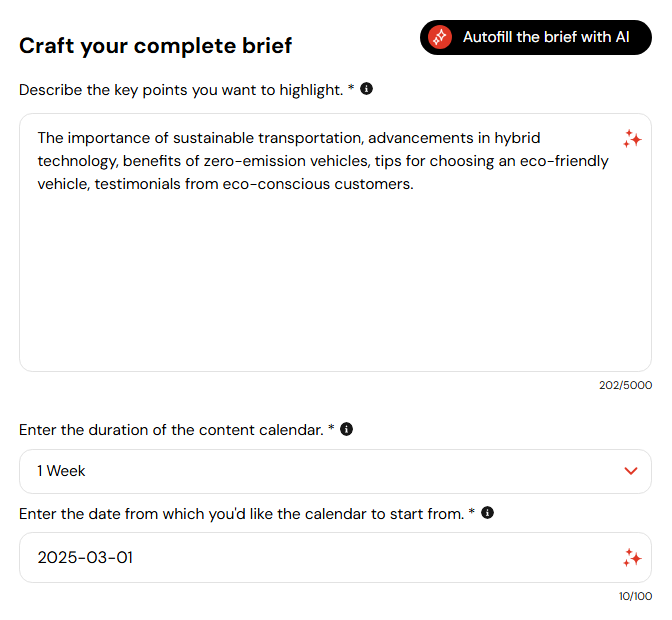Click AI sparkle icon in key points textarea

pyautogui.click(x=632, y=139)
